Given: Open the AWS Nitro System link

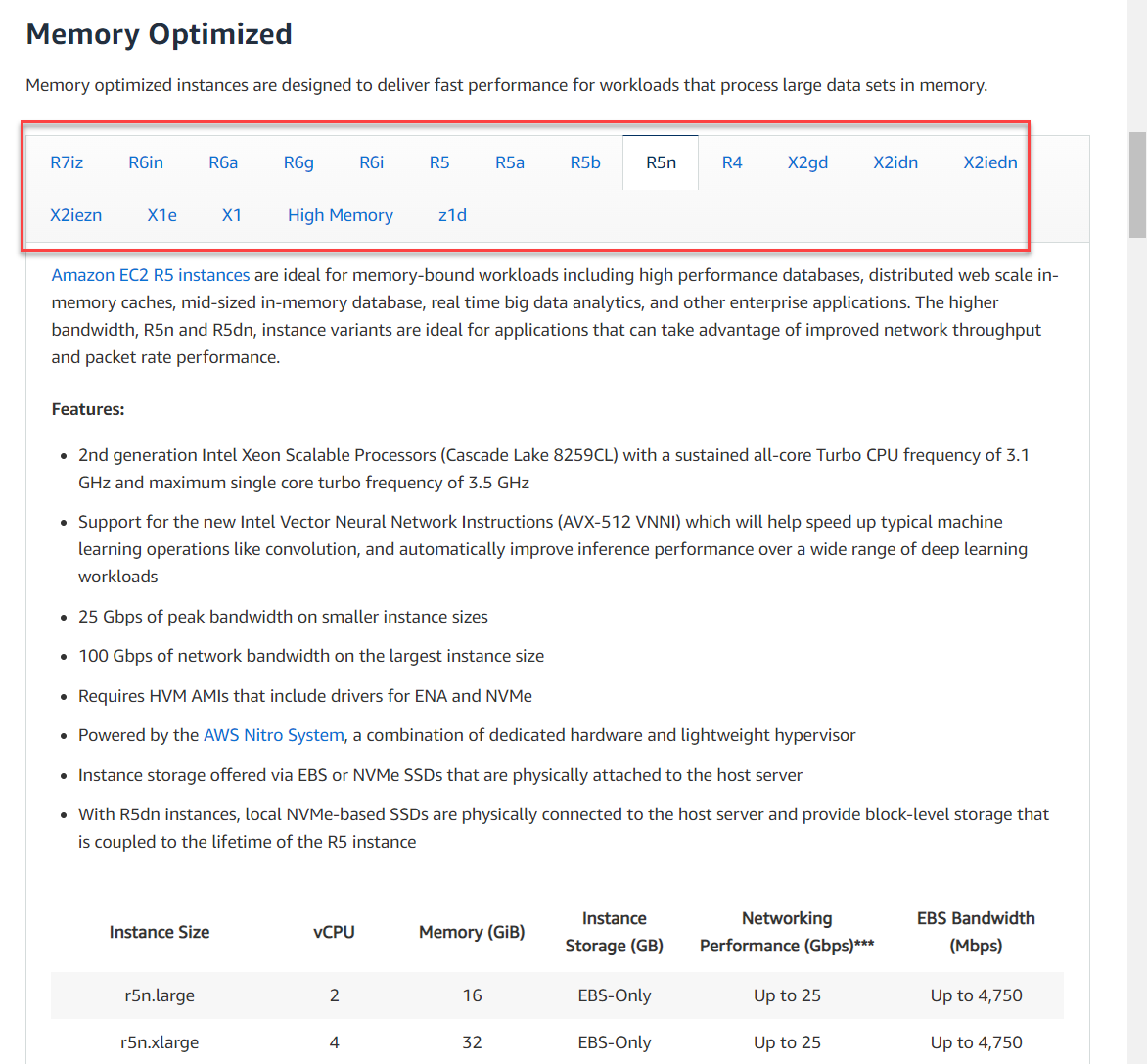Looking at the screenshot, I should [274, 735].
